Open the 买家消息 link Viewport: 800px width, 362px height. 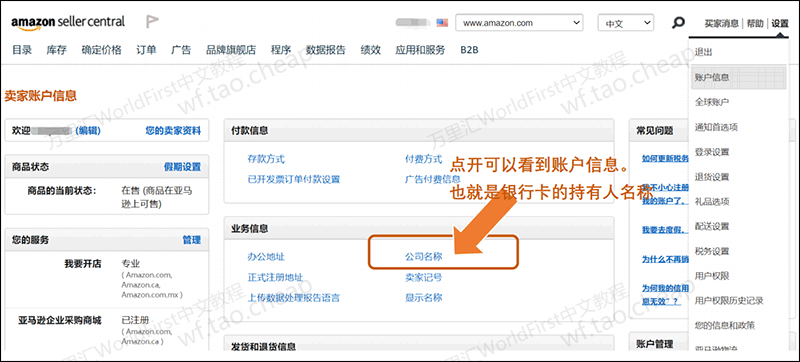721,23
